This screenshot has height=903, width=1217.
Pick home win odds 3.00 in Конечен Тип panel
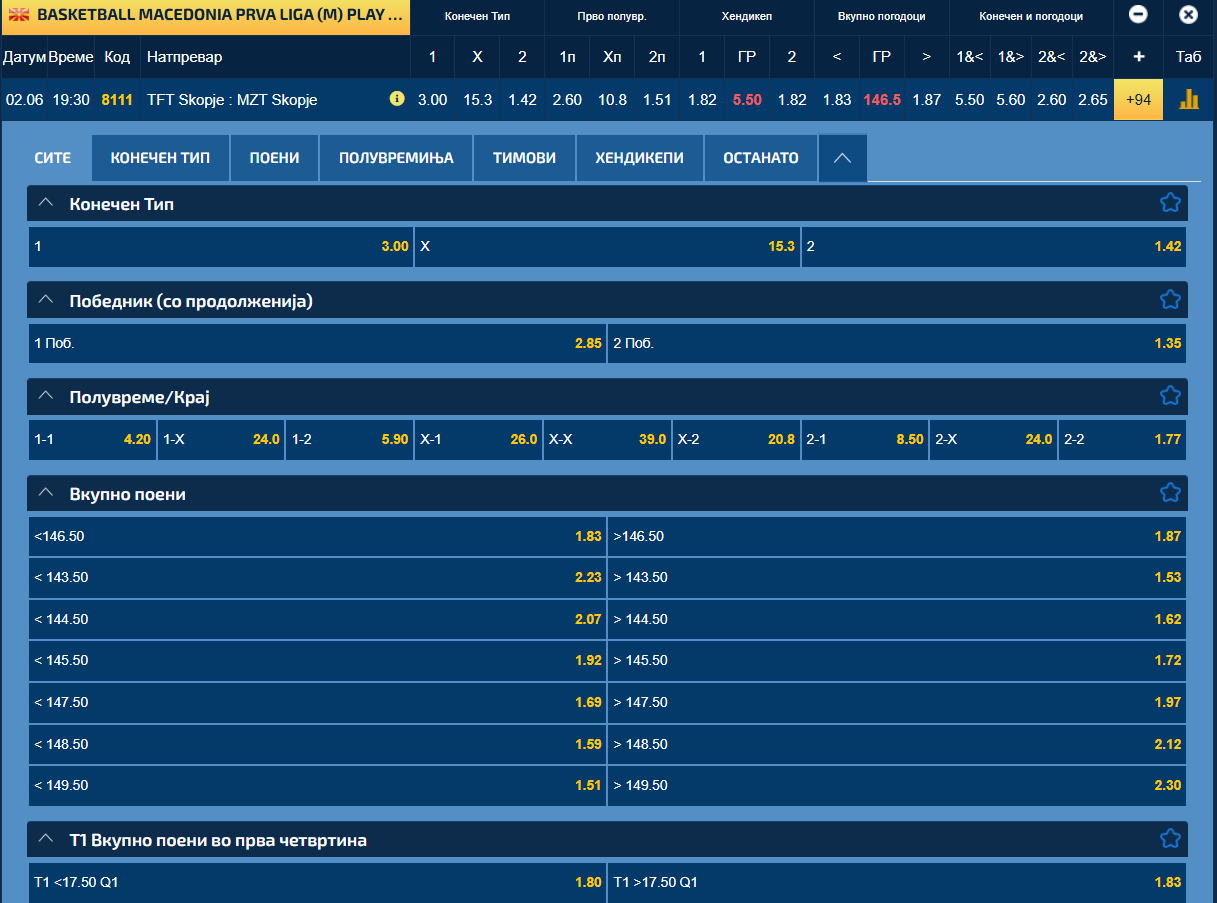pos(221,246)
